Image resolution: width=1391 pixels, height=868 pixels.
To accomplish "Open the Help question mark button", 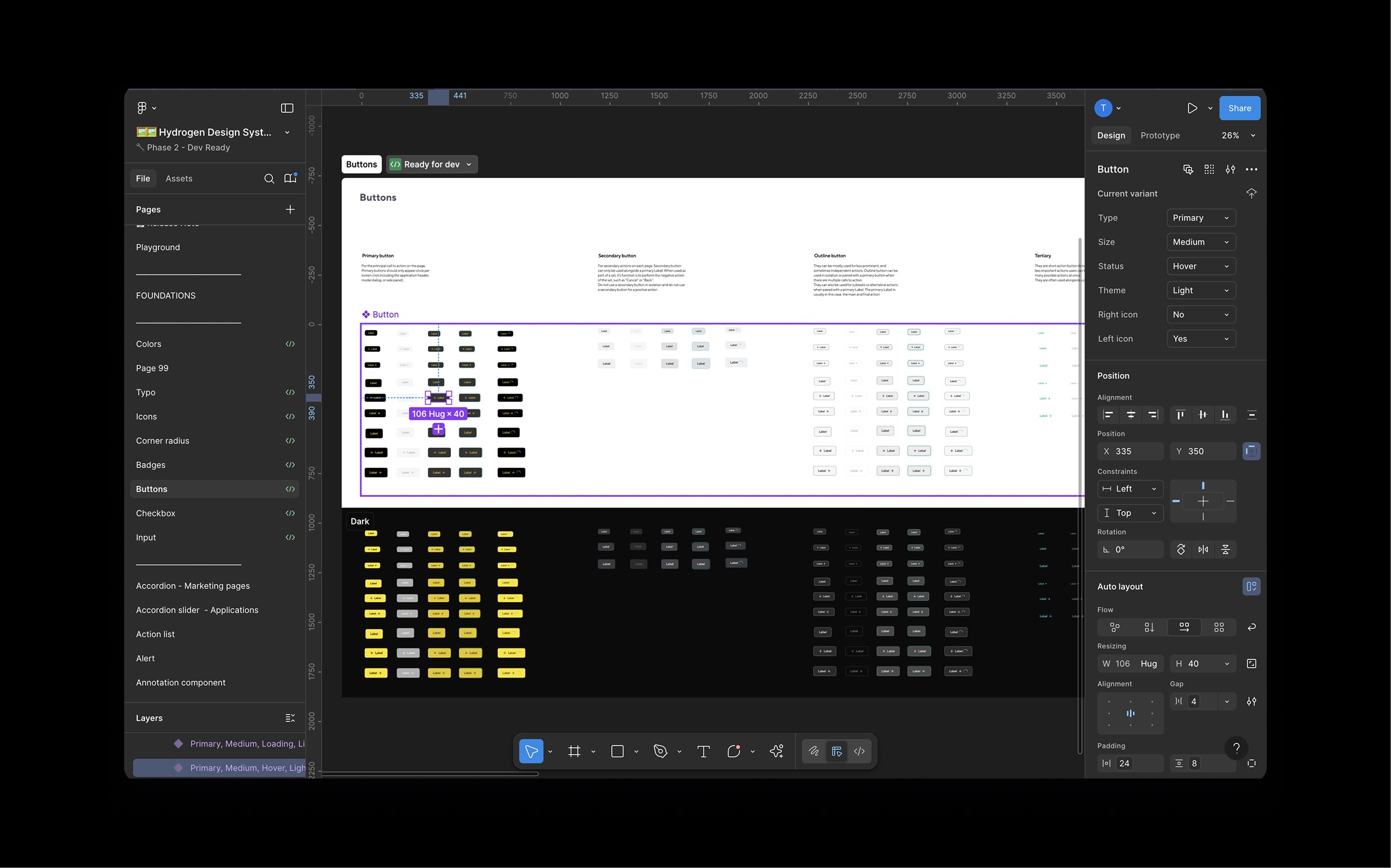I will [1236, 748].
